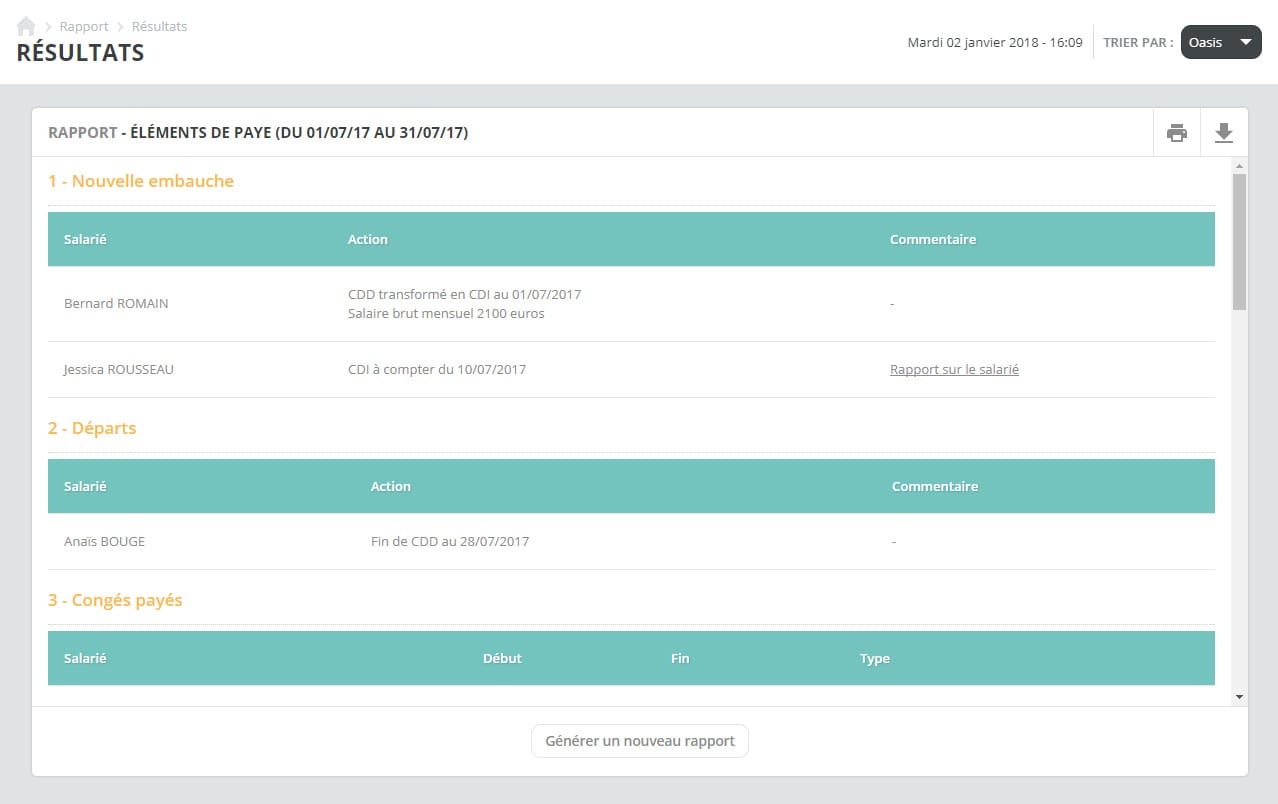Click the RÉSULTATS page title
The width and height of the screenshot is (1278, 804).
(x=80, y=53)
